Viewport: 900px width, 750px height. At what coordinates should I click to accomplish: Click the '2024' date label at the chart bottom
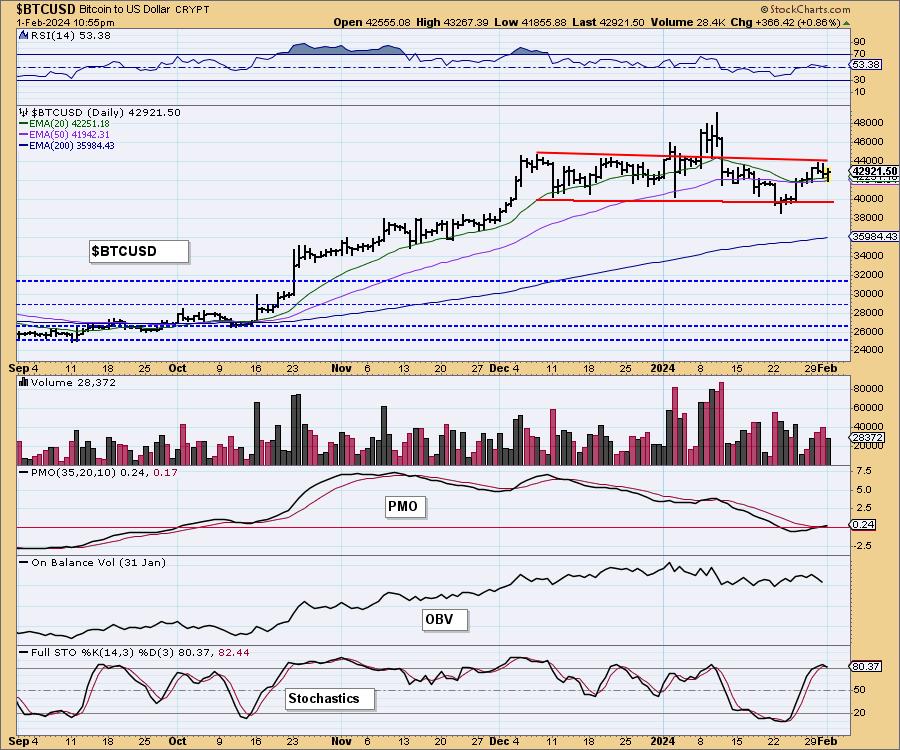(x=663, y=741)
